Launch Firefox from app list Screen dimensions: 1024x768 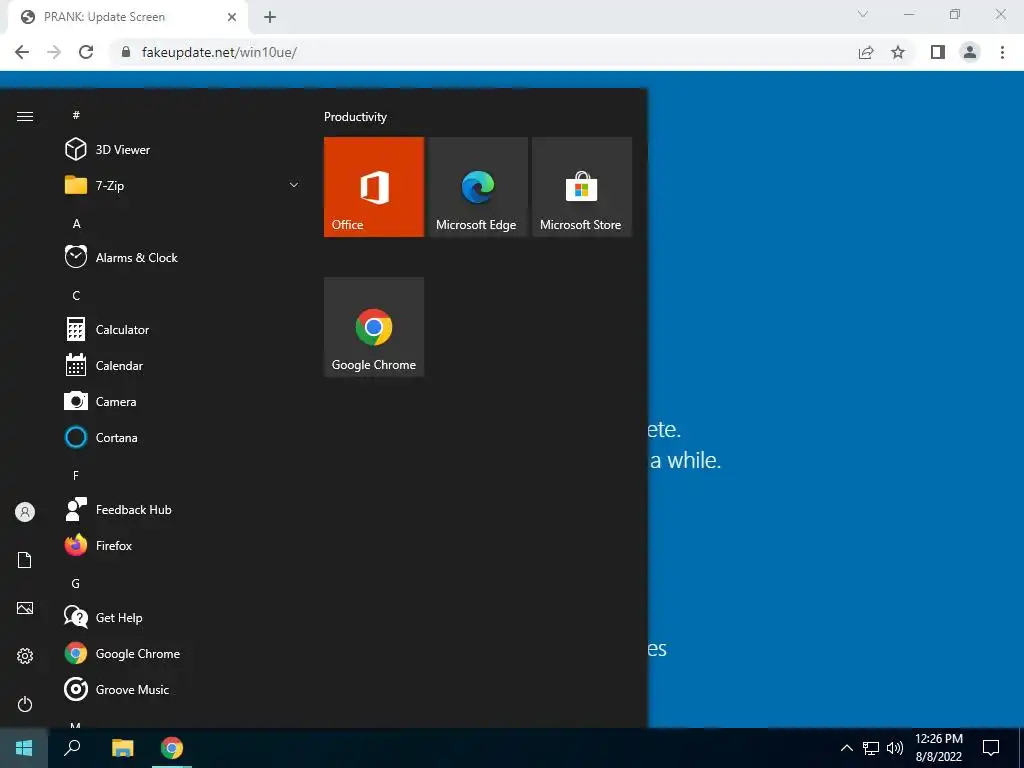pos(183,545)
